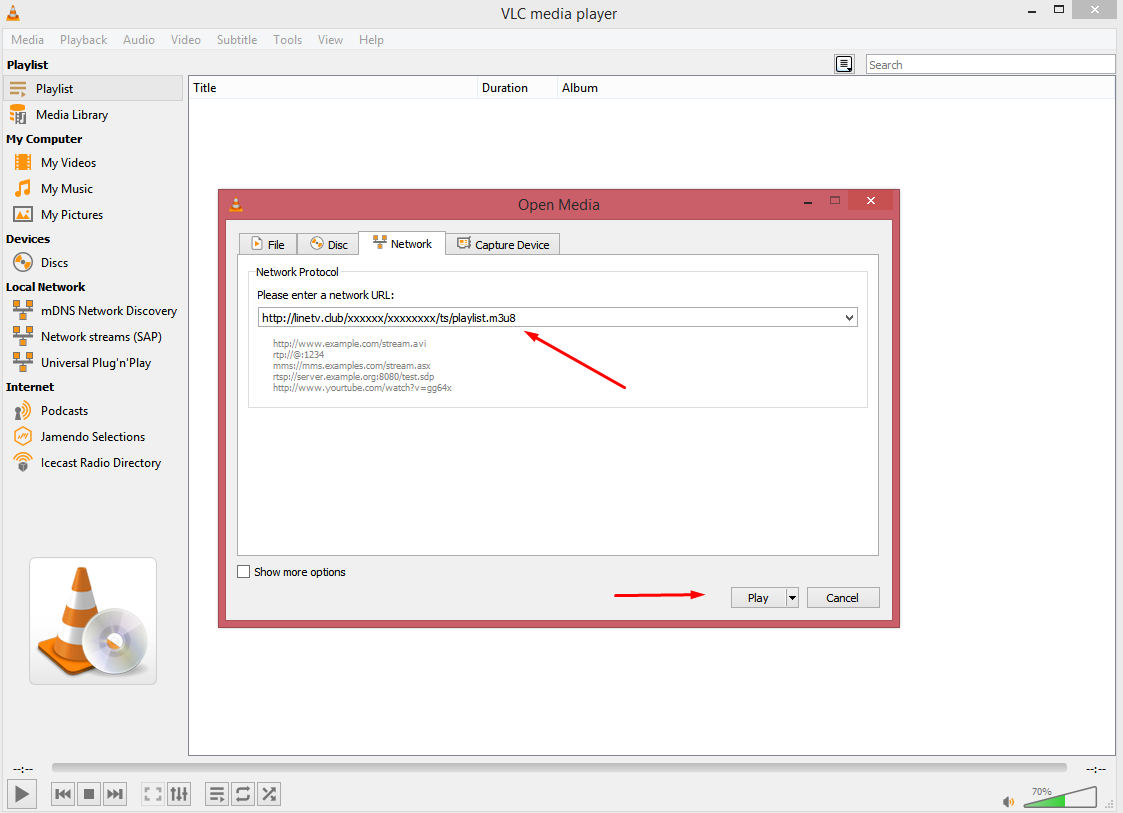Open the Subtitle menu
This screenshot has width=1123, height=813.
237,40
